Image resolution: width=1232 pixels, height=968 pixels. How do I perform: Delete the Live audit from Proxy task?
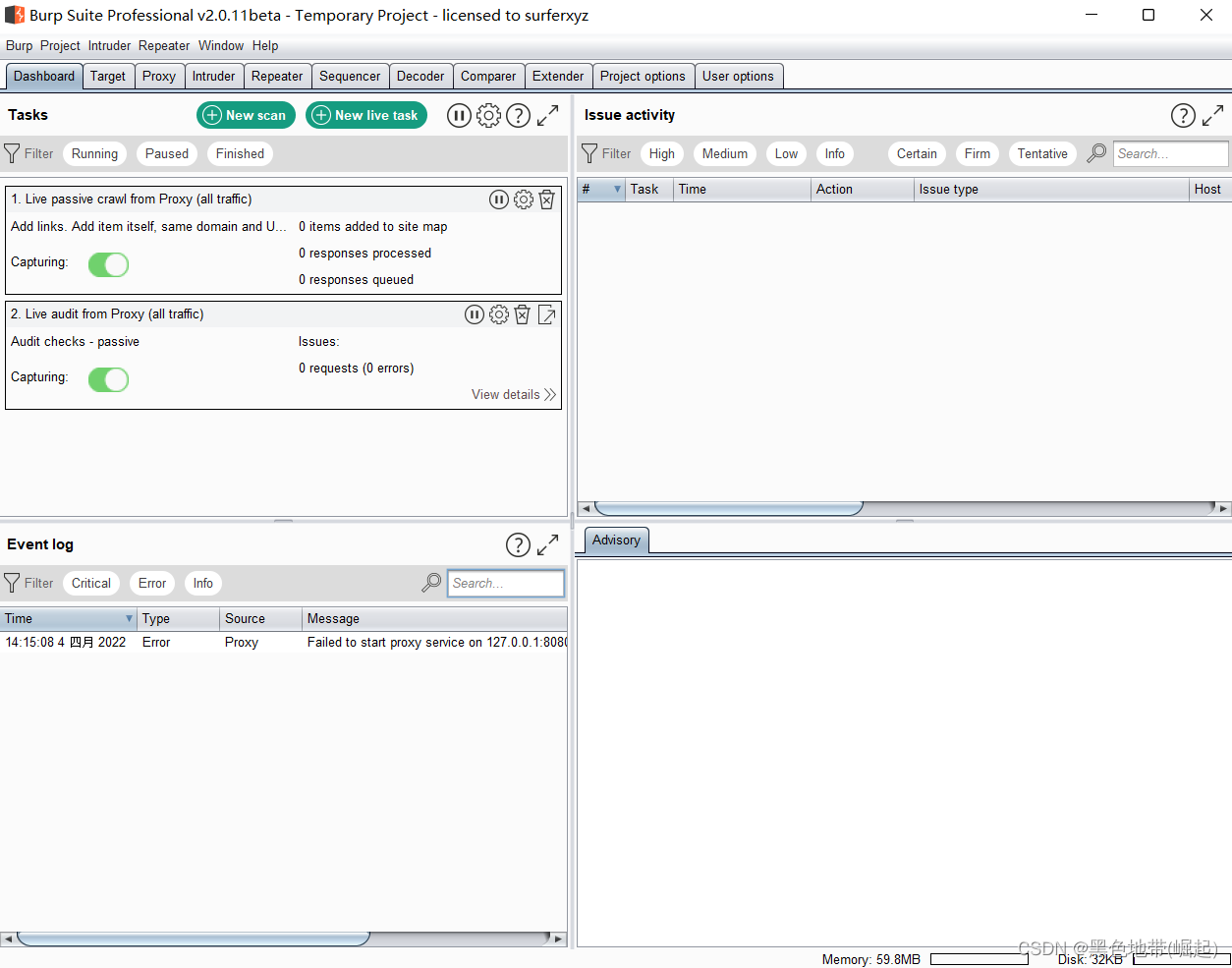523,314
